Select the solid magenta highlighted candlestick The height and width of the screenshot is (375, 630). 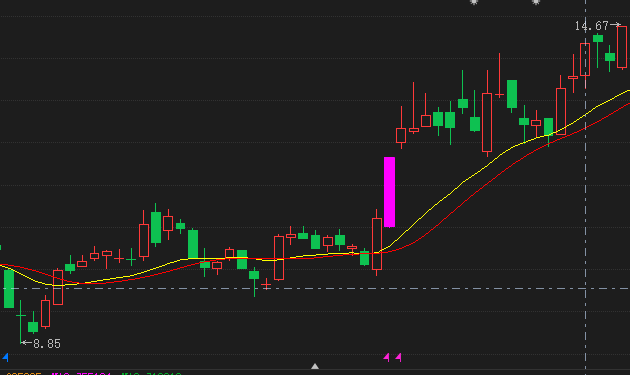tap(389, 192)
